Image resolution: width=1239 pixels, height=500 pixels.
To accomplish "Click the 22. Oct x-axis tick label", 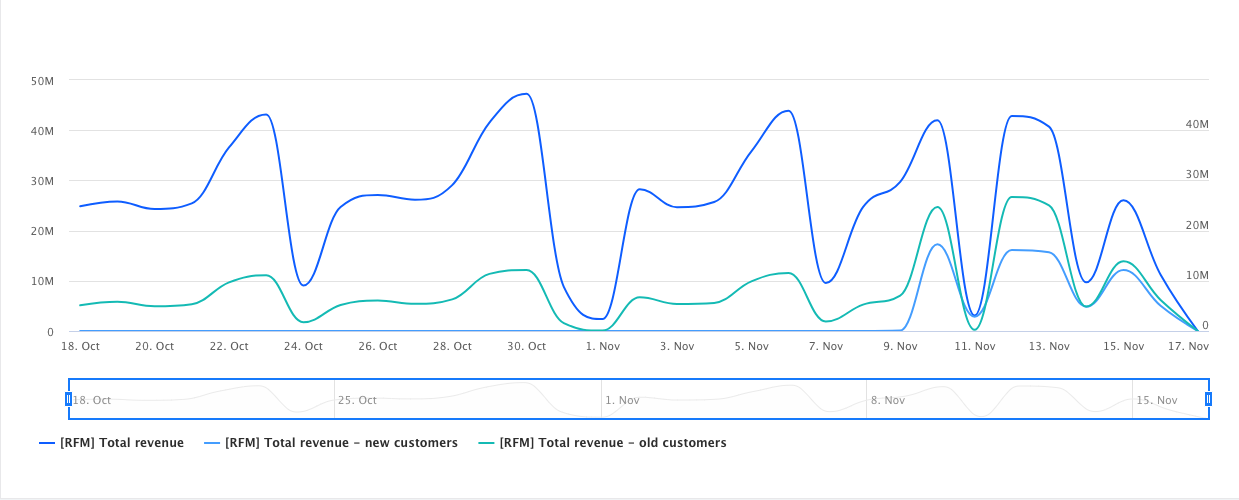I will coord(229,346).
